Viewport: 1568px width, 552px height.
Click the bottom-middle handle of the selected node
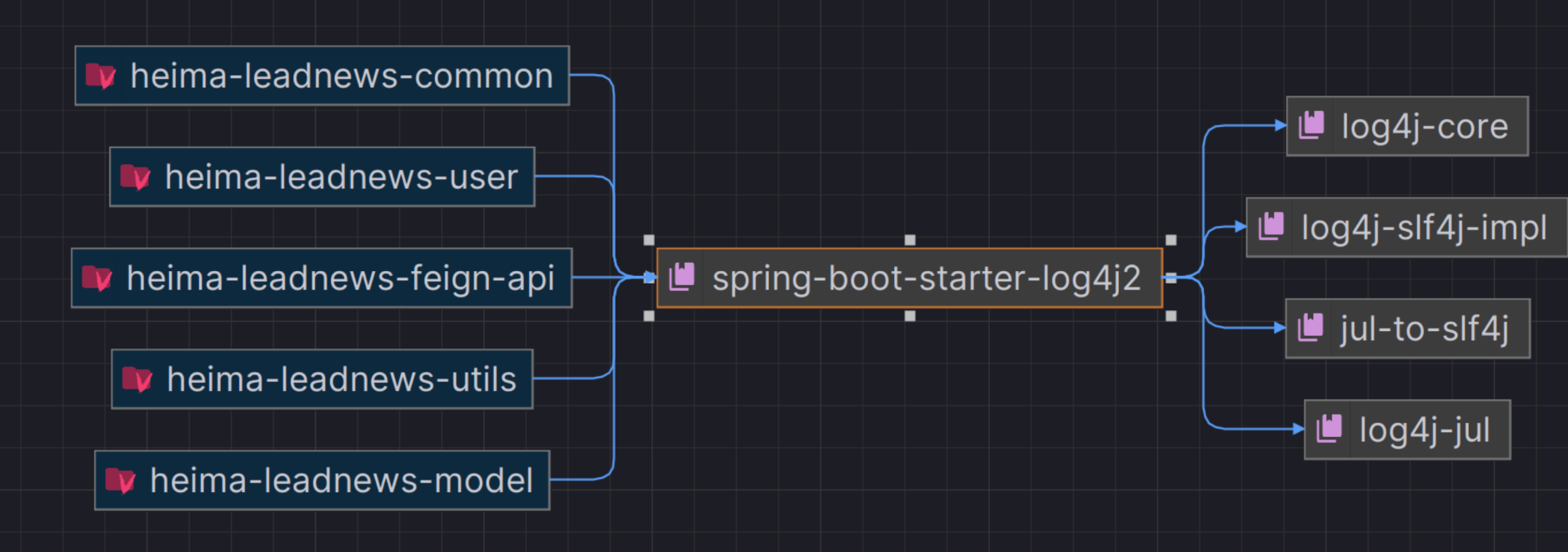910,316
